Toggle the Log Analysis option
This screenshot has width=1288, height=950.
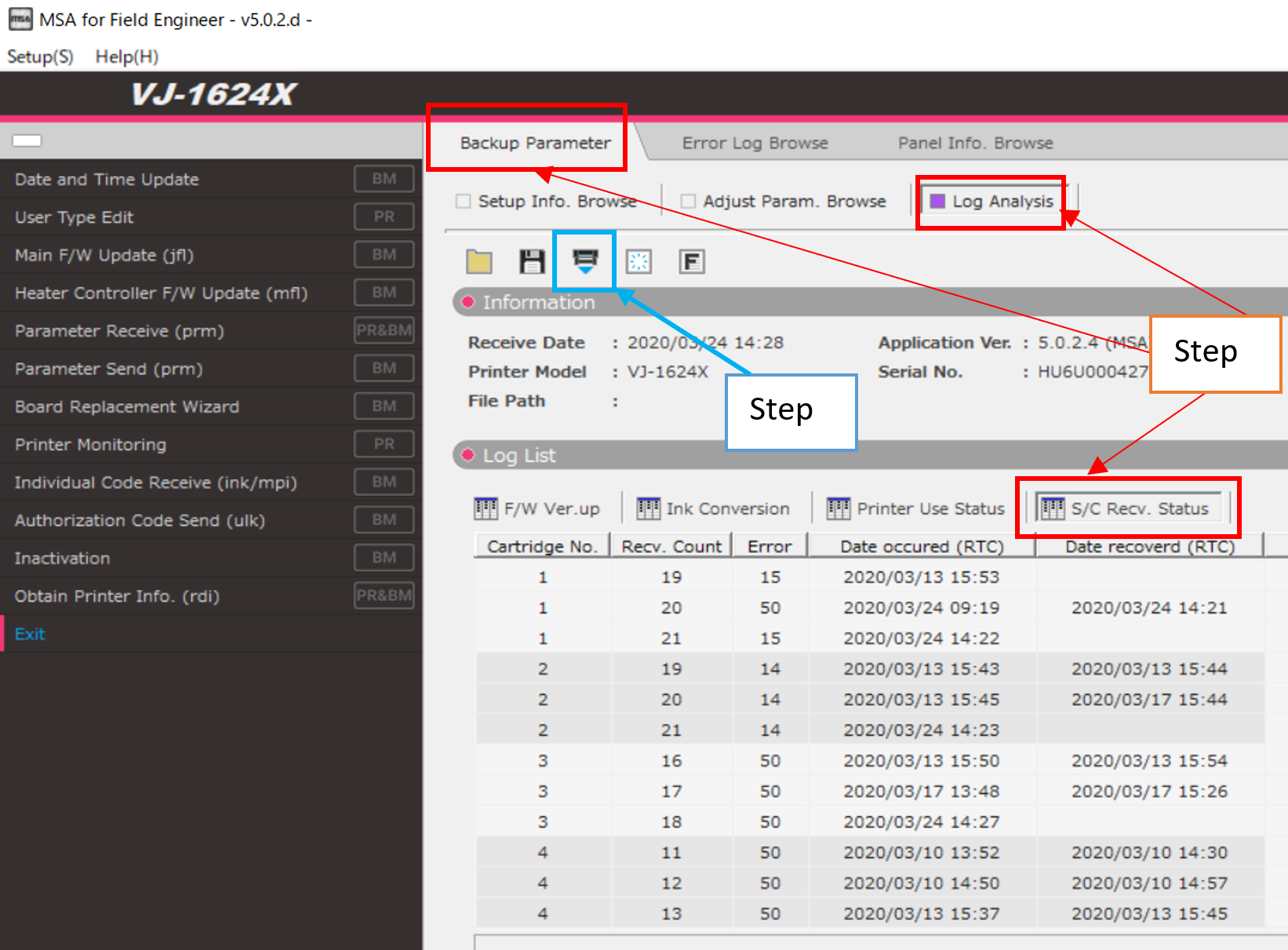(x=937, y=202)
